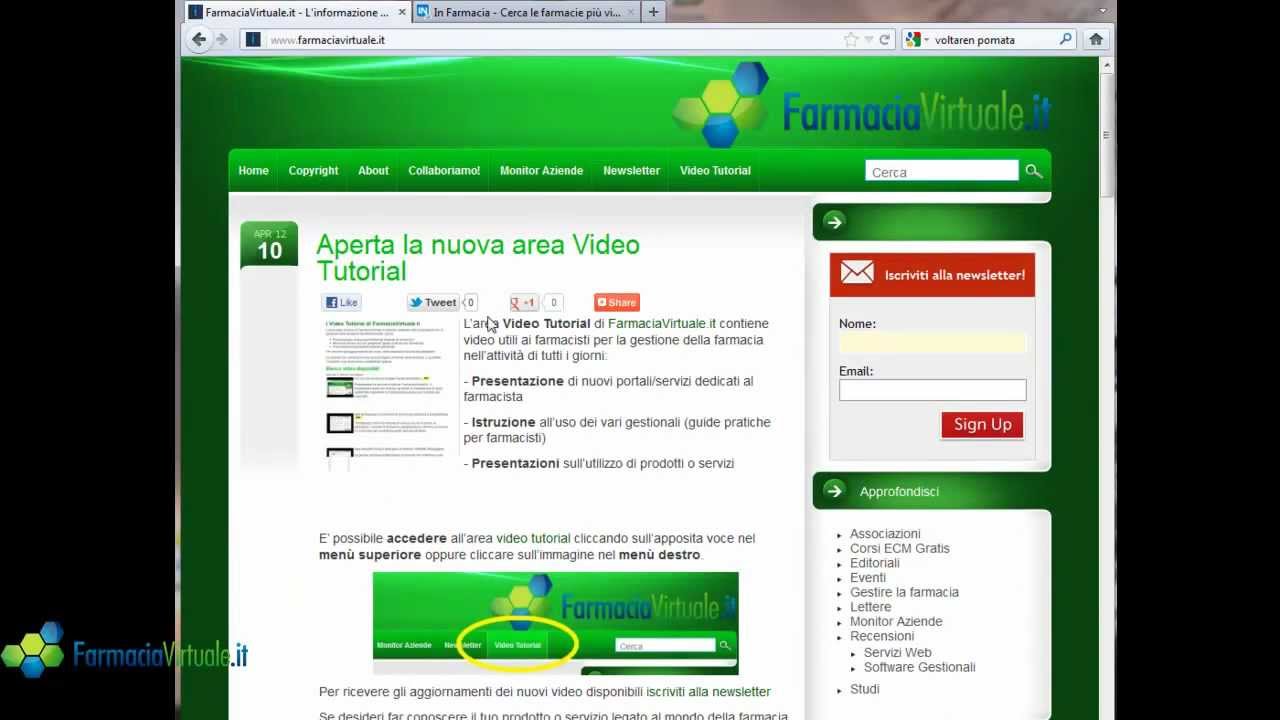Click the arrow icon beside Approfondisci
Image resolution: width=1280 pixels, height=720 pixels.
pos(834,490)
